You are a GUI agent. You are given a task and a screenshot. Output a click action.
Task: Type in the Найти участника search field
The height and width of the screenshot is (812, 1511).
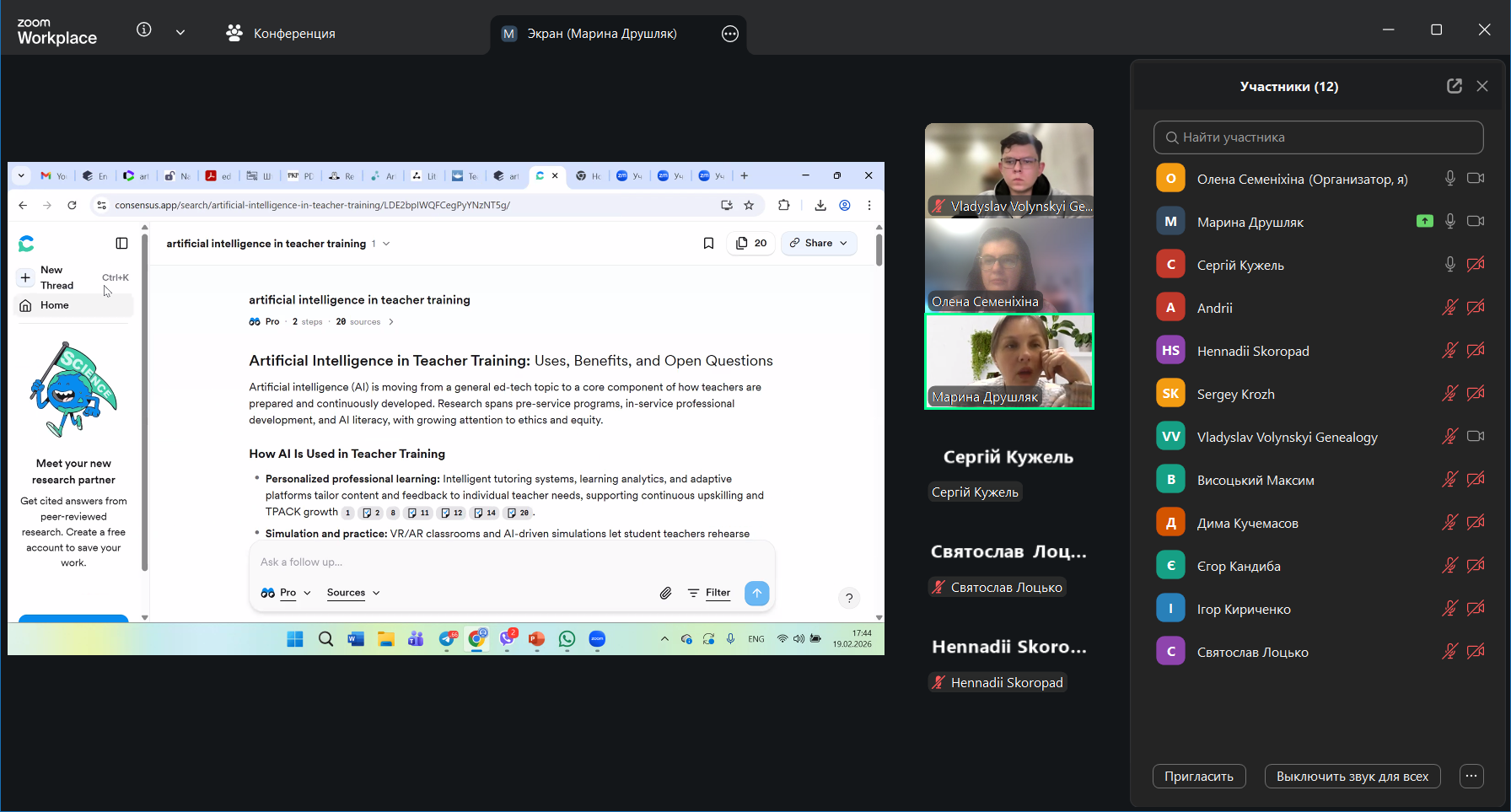(x=1318, y=137)
